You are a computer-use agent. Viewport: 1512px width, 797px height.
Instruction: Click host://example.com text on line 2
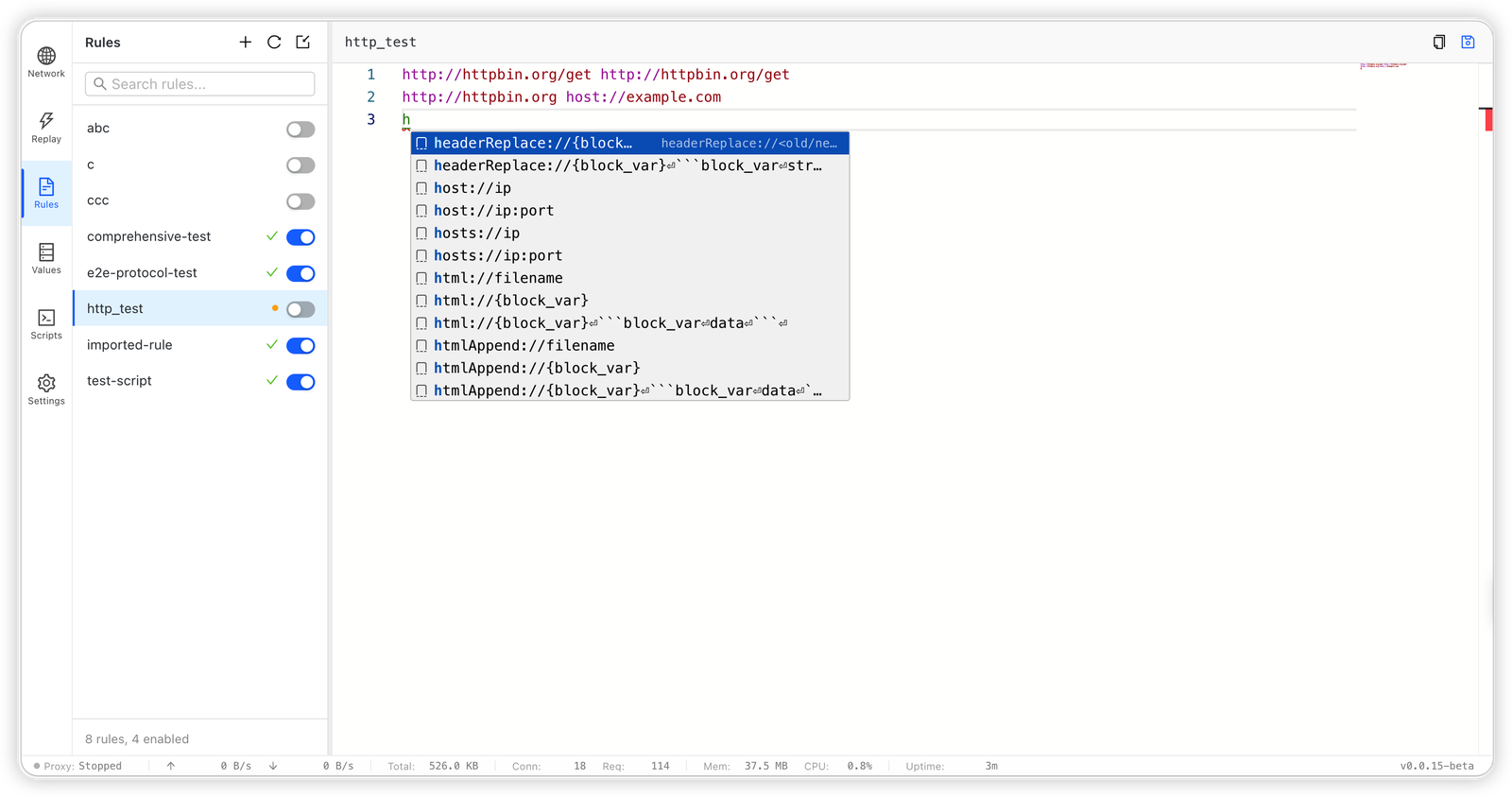(x=644, y=97)
